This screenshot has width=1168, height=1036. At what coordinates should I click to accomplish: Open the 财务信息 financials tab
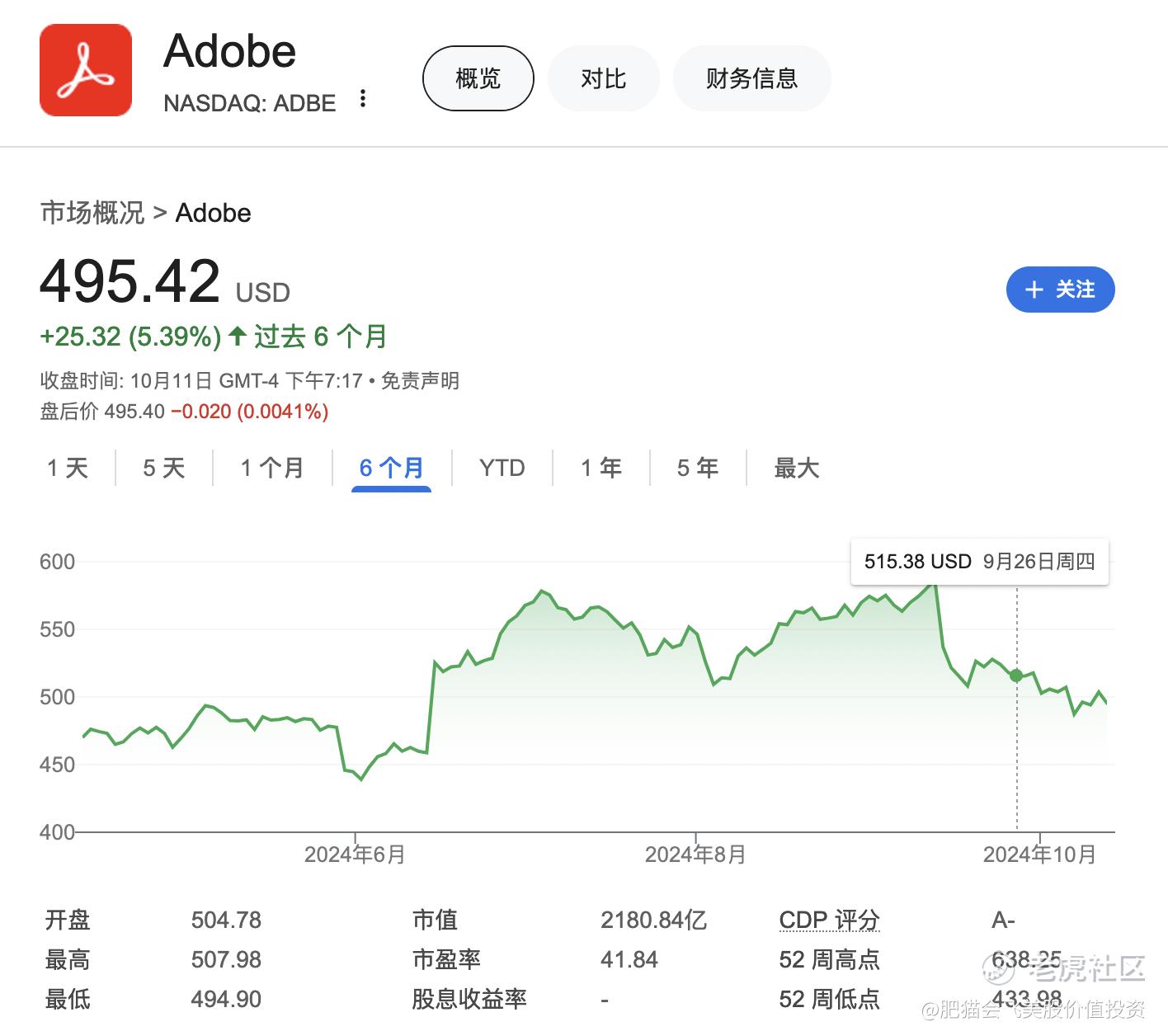[752, 78]
